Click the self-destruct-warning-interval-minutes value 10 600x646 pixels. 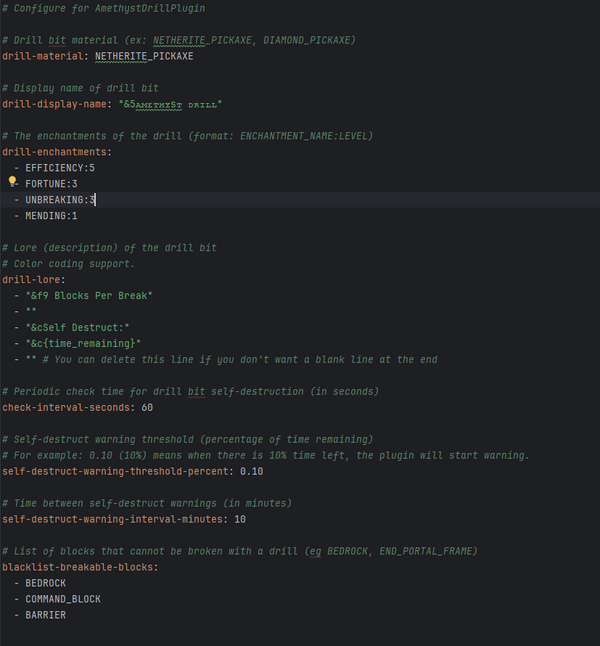coord(240,520)
